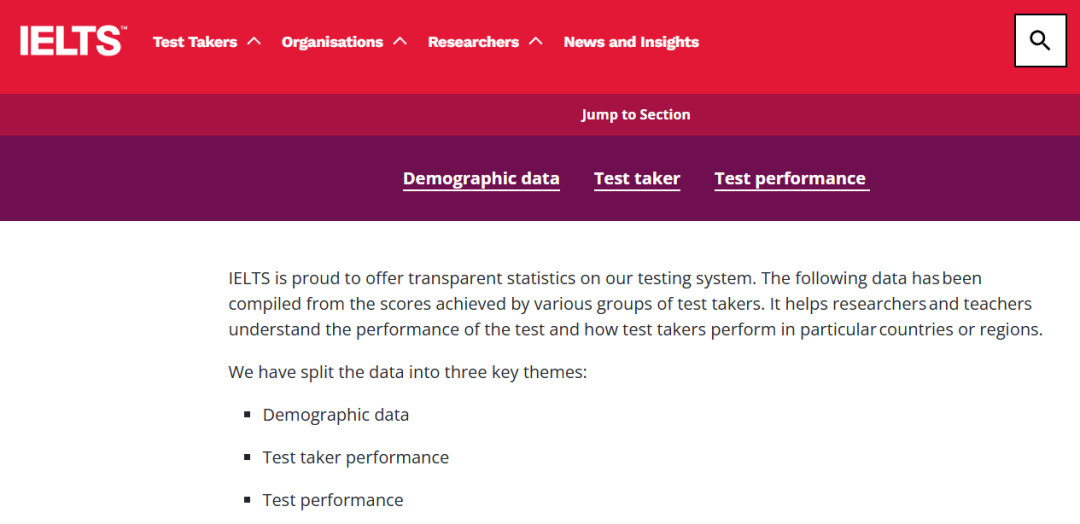Image resolution: width=1080 pixels, height=524 pixels.
Task: Jump to Demographic data in purple bar
Action: tap(481, 178)
